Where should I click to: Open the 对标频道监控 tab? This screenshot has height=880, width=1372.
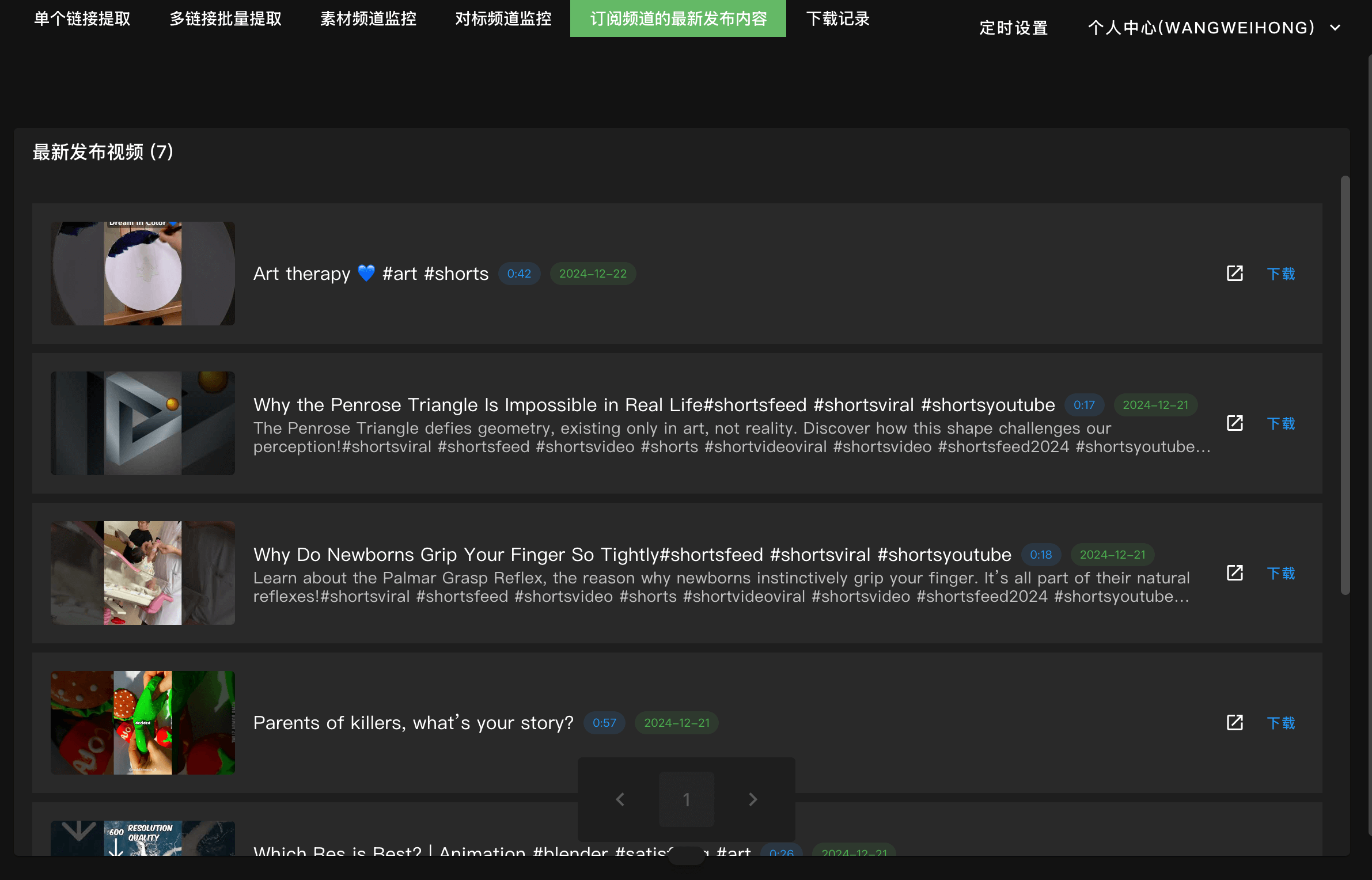click(503, 18)
